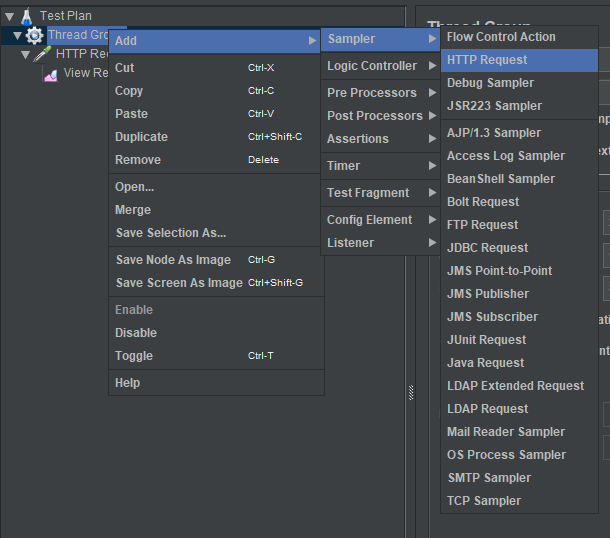Expand the Listener submenu
The height and width of the screenshot is (538, 610).
click(380, 243)
